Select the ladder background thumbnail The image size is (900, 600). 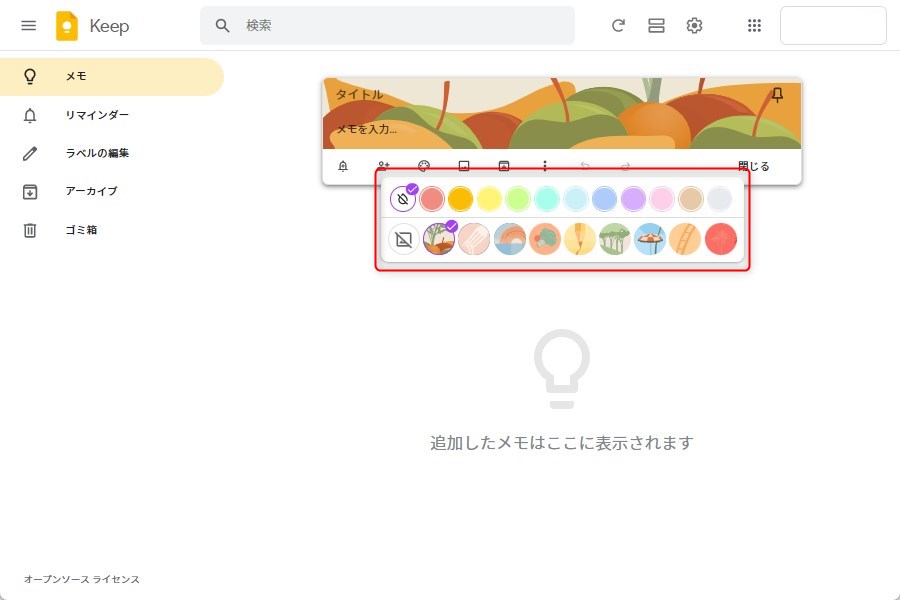685,239
